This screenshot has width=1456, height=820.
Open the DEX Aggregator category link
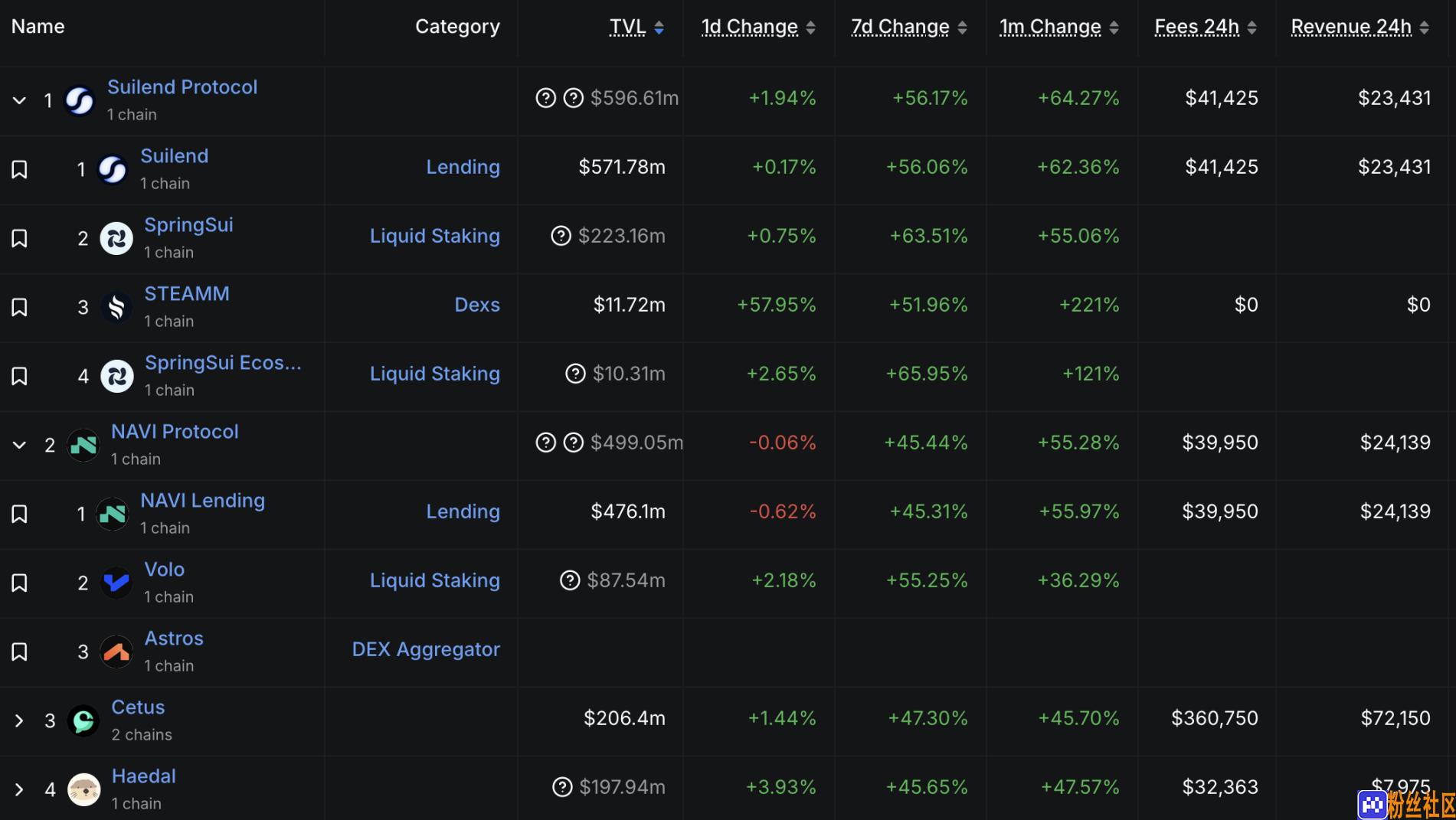click(426, 649)
